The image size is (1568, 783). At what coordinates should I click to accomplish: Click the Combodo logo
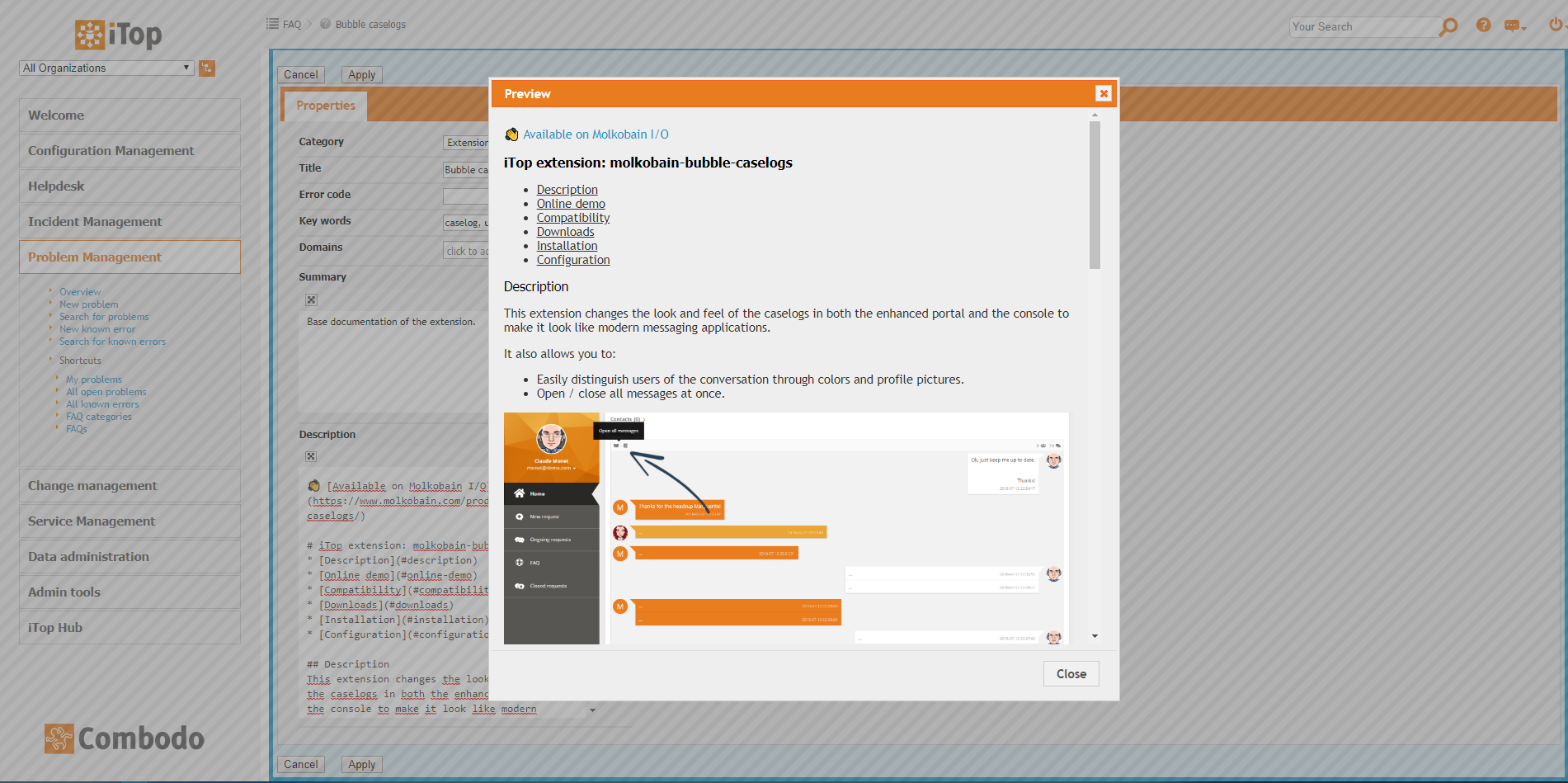[125, 738]
